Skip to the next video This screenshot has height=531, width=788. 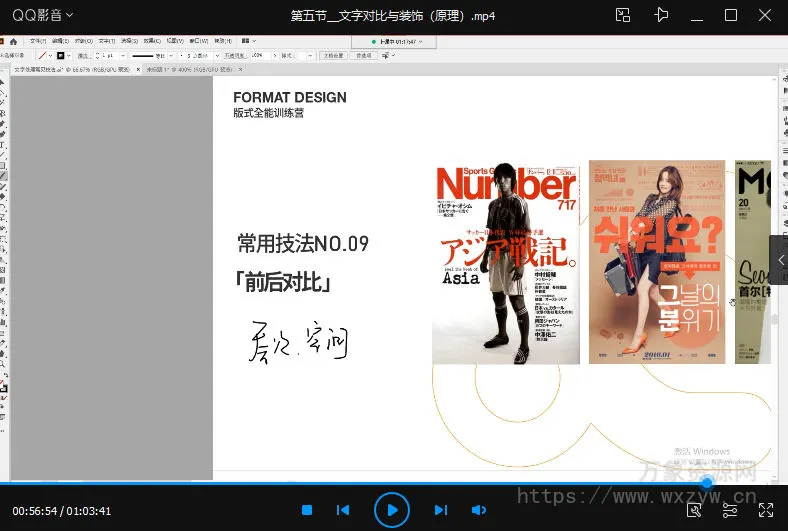(x=440, y=510)
